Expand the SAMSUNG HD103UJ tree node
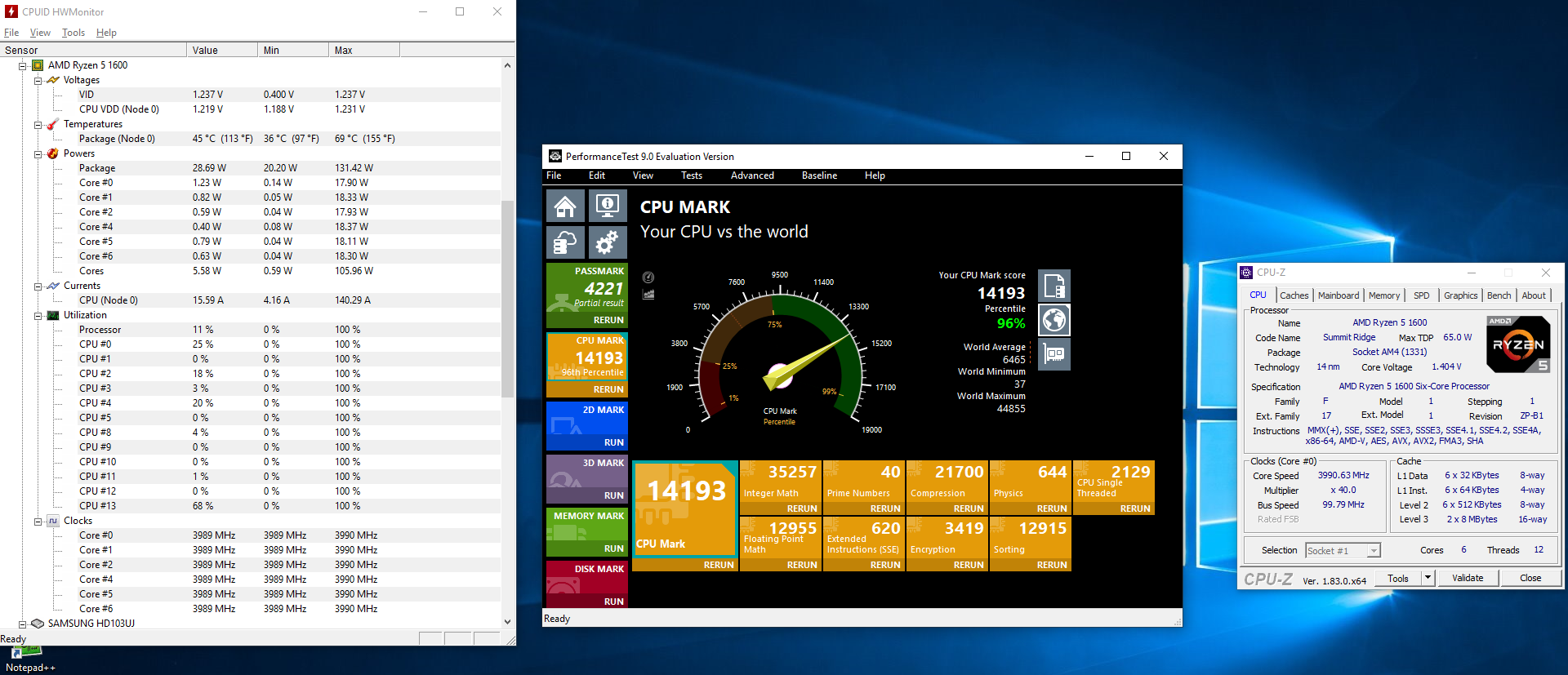 [x=23, y=624]
